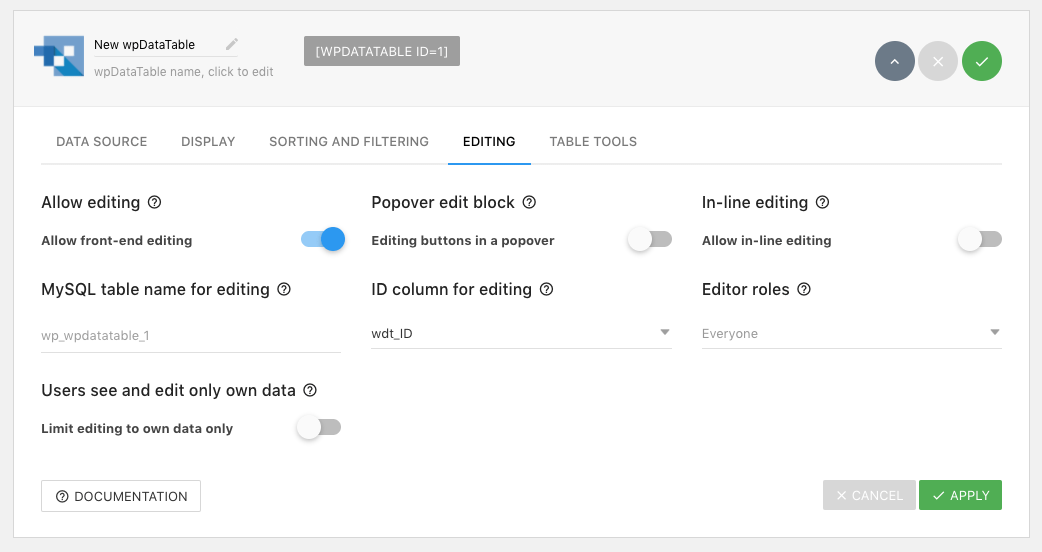Click the green Apply button
Image resolution: width=1042 pixels, height=552 pixels.
tap(960, 496)
